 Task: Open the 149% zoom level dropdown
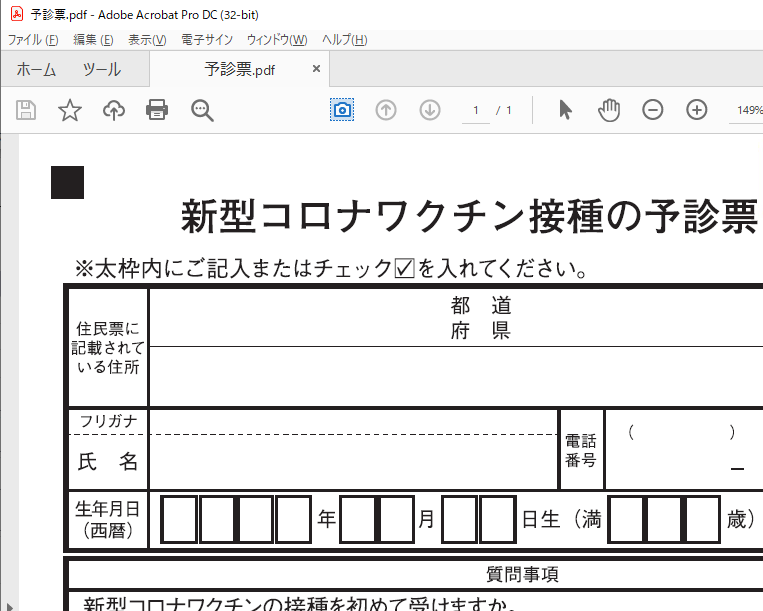pyautogui.click(x=749, y=110)
